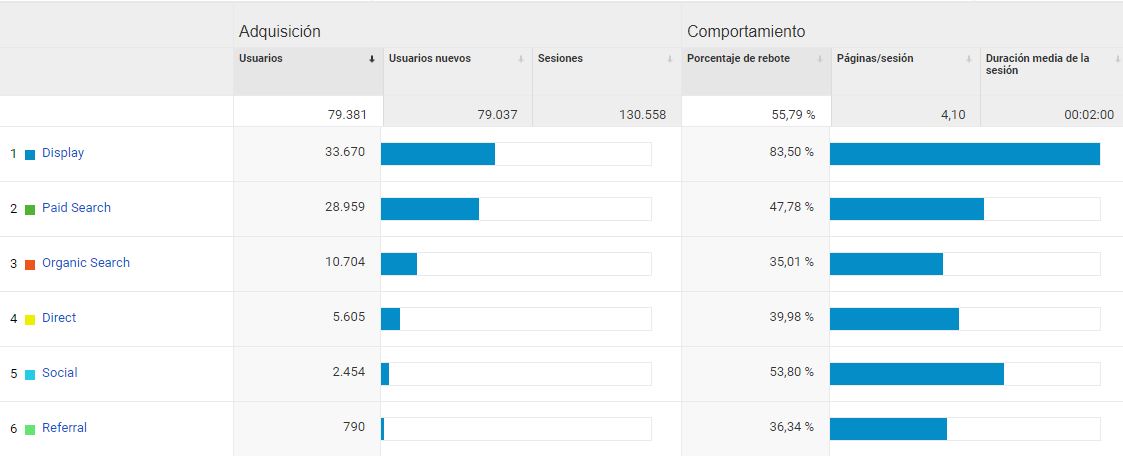Click Paid Search bounce rate 47,78 %

click(791, 207)
